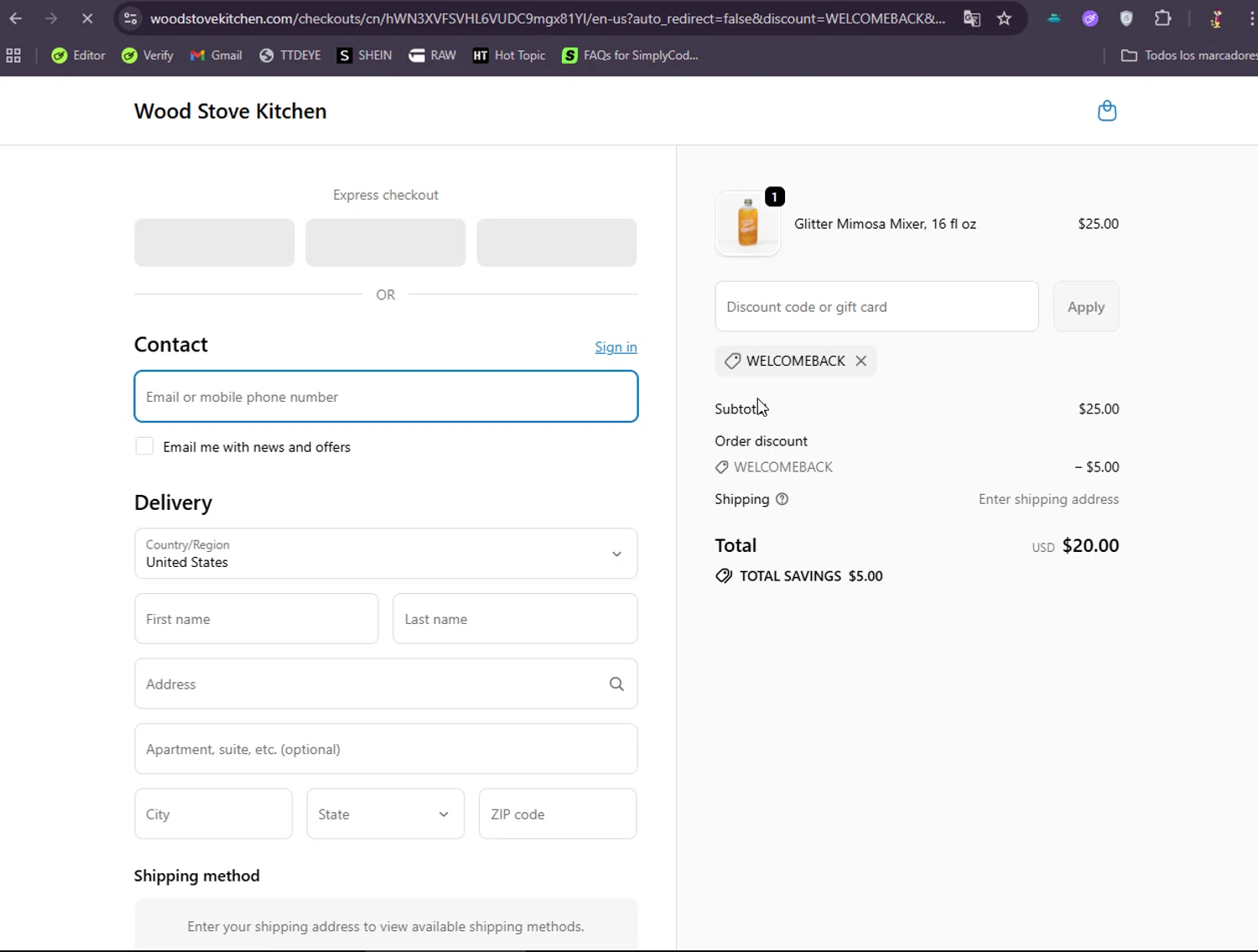
Task: Click the Total $20.00 amount
Action: pyautogui.click(x=1090, y=545)
